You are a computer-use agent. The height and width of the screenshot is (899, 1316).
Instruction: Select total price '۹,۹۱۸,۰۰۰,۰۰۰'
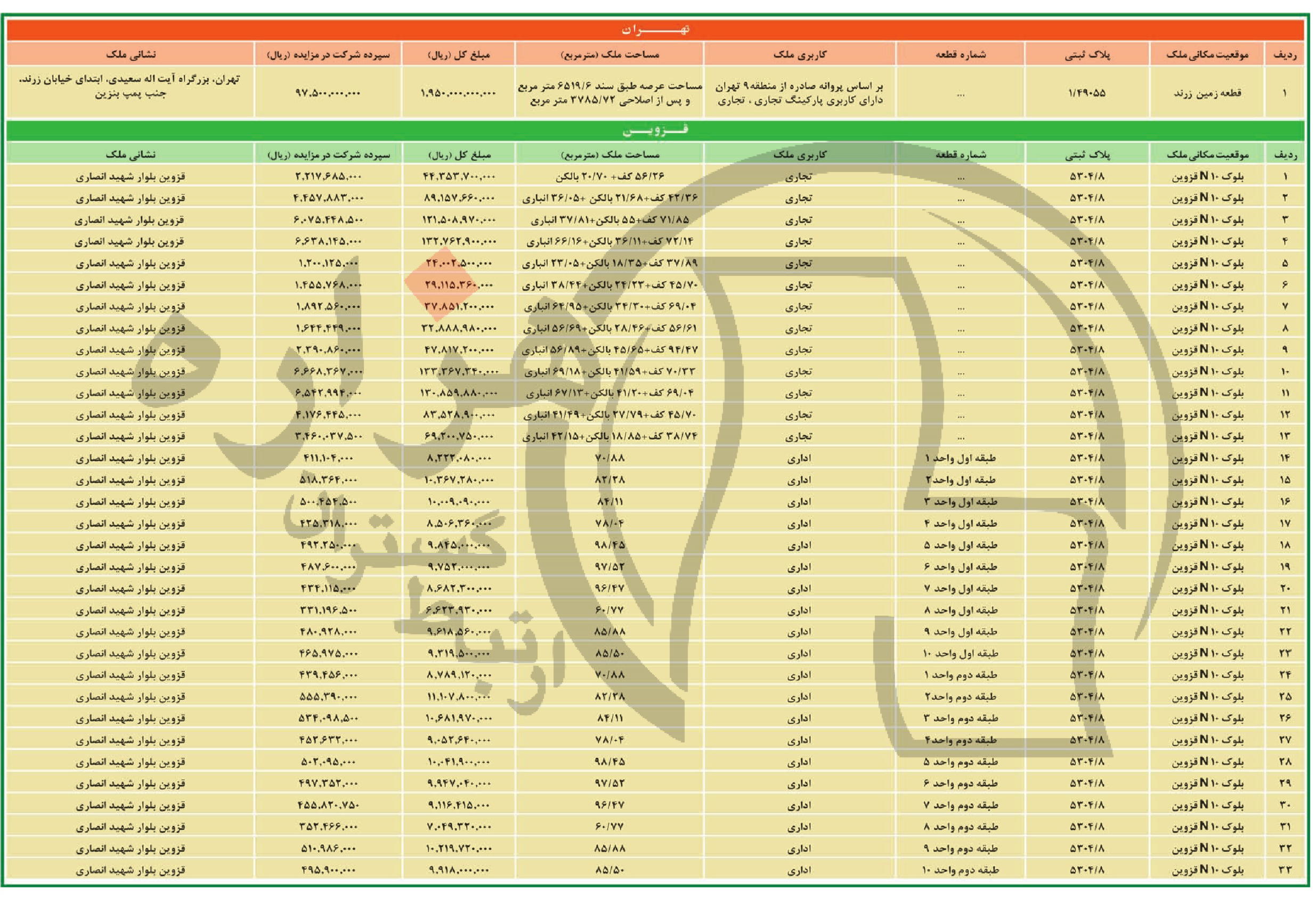pyautogui.click(x=458, y=870)
